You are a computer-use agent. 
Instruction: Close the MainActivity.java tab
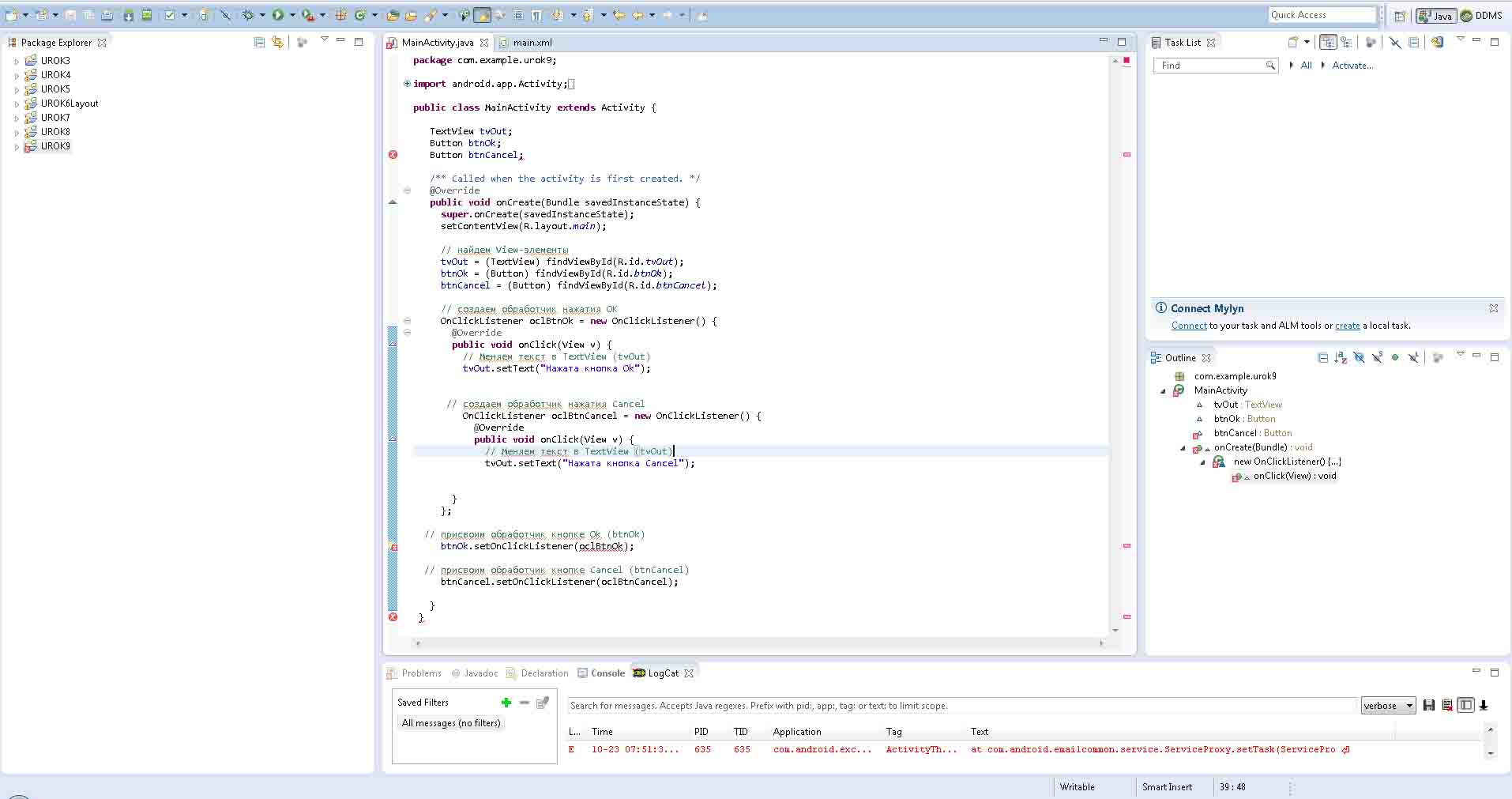tap(484, 43)
